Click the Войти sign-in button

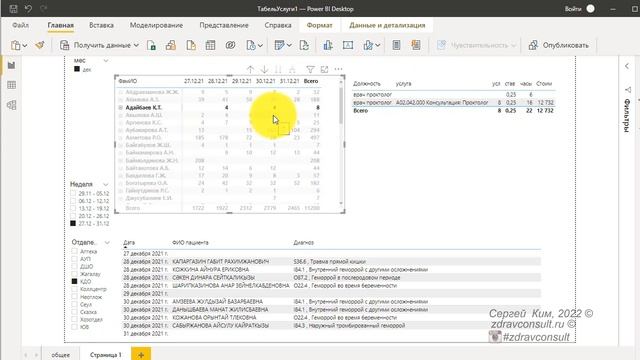(x=573, y=9)
